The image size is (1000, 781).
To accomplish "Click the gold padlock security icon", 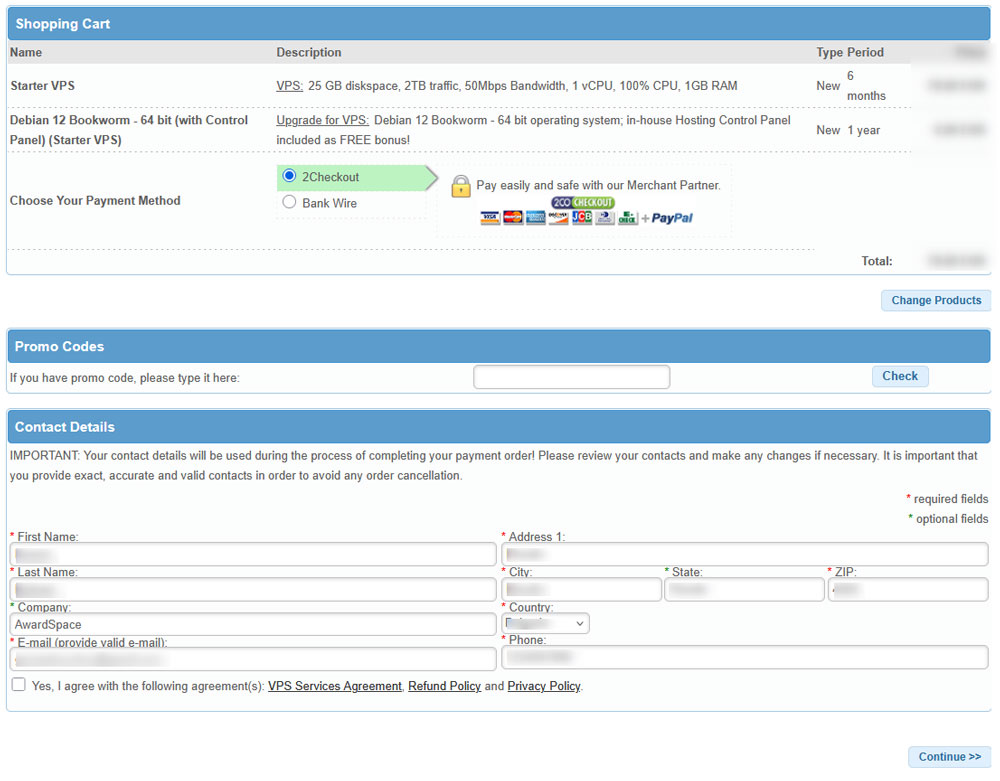I will point(460,186).
